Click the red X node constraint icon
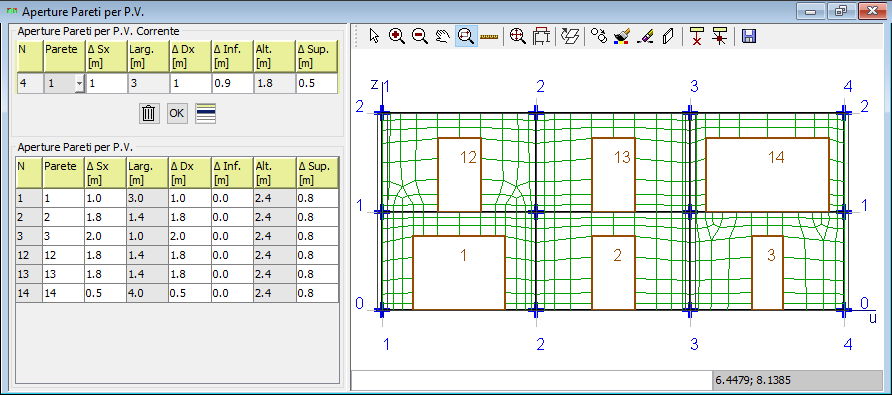Viewport: 892px width, 395px height. point(695,36)
